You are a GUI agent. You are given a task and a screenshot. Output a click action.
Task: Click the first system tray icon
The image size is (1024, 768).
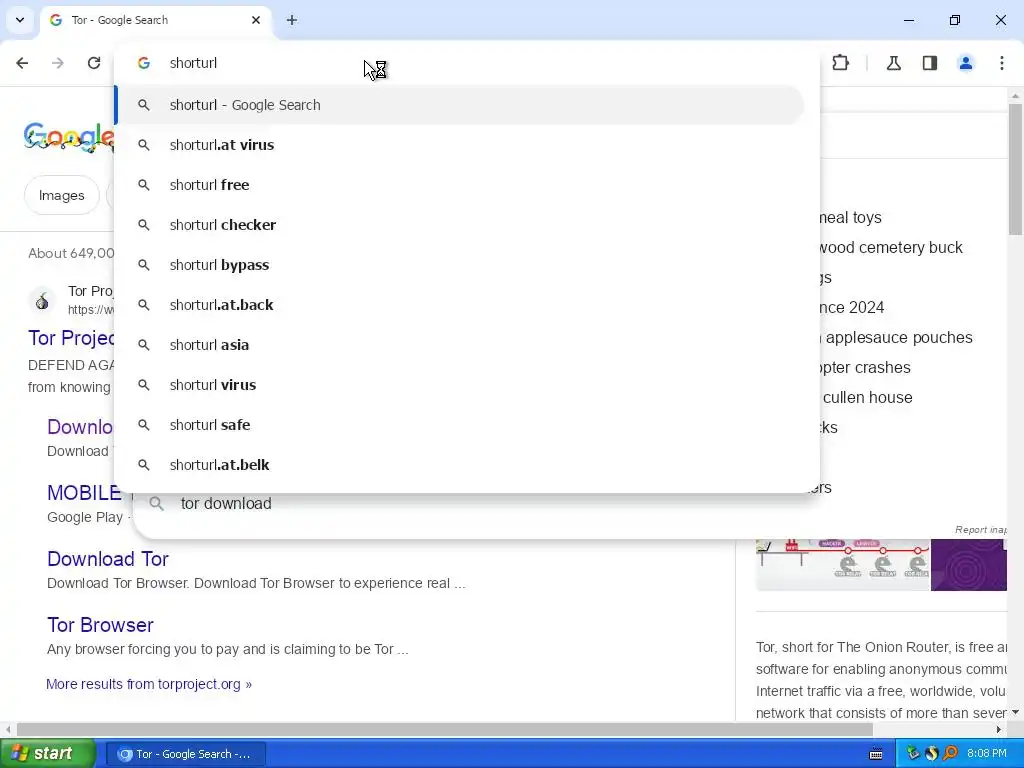click(913, 754)
